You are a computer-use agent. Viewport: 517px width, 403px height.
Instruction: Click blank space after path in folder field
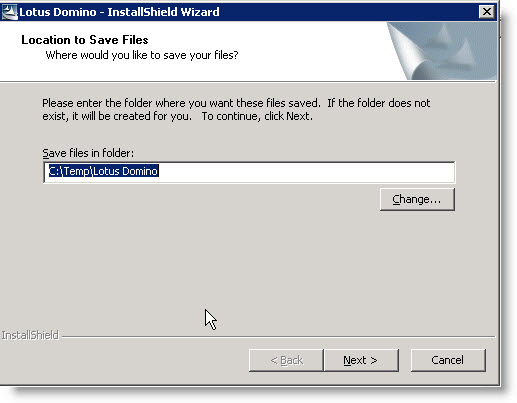[307, 172]
